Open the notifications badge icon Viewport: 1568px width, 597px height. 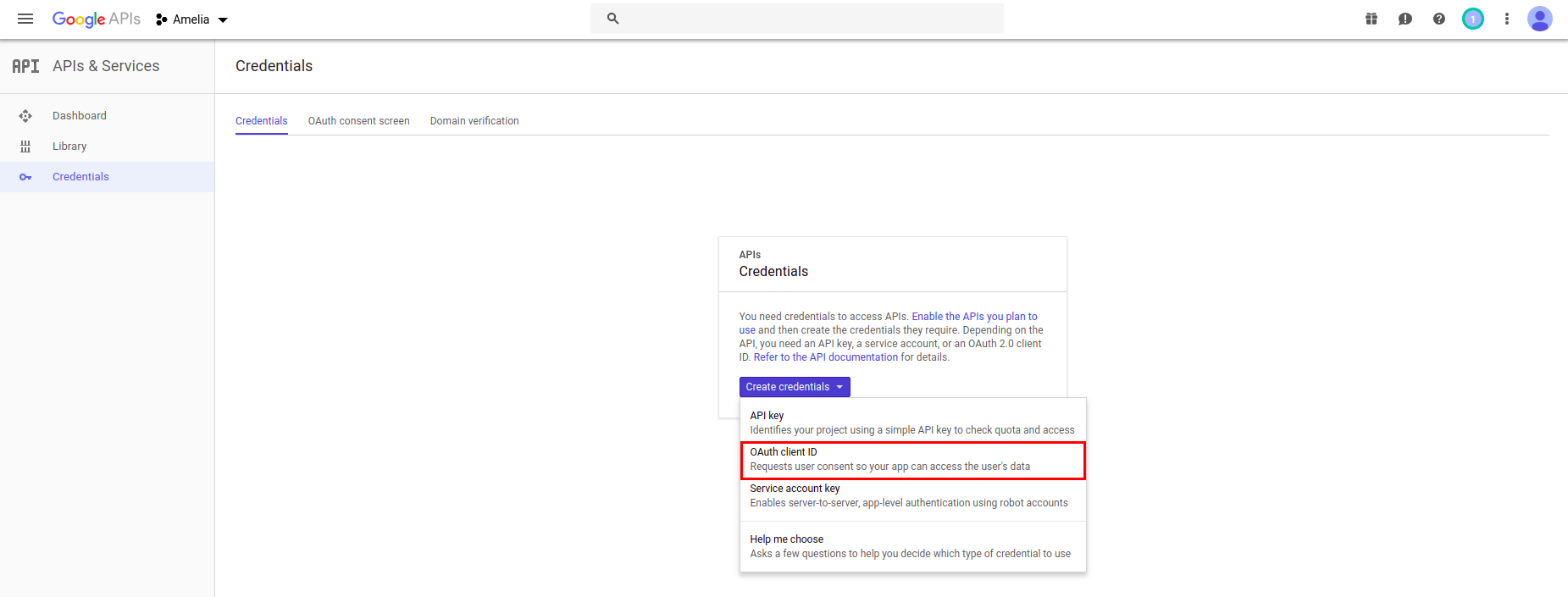tap(1473, 19)
